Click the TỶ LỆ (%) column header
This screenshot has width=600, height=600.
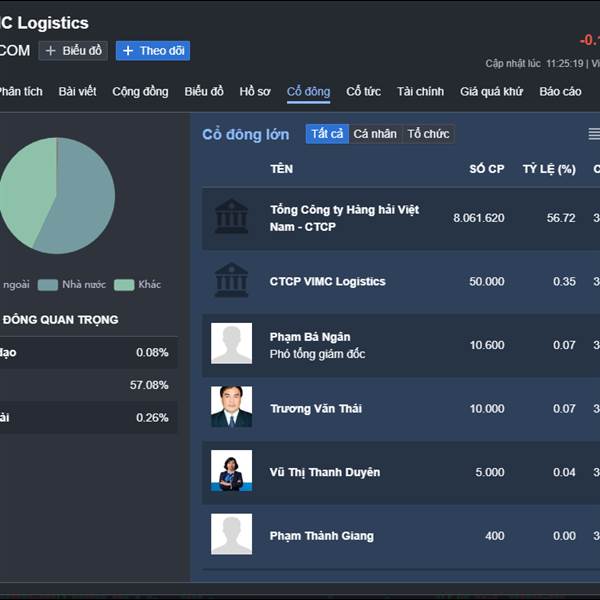[549, 169]
